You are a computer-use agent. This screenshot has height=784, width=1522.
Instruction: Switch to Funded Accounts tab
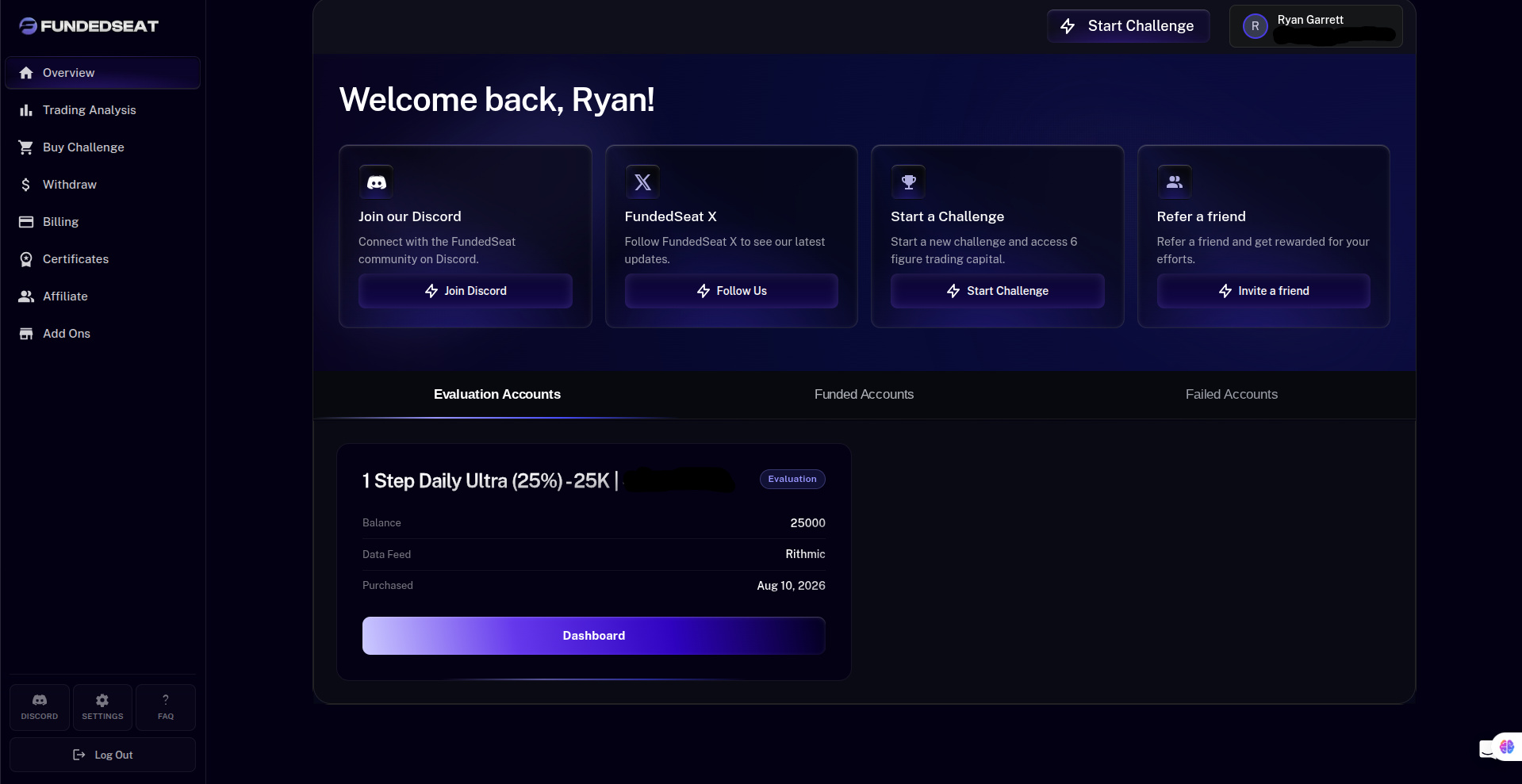coord(864,395)
